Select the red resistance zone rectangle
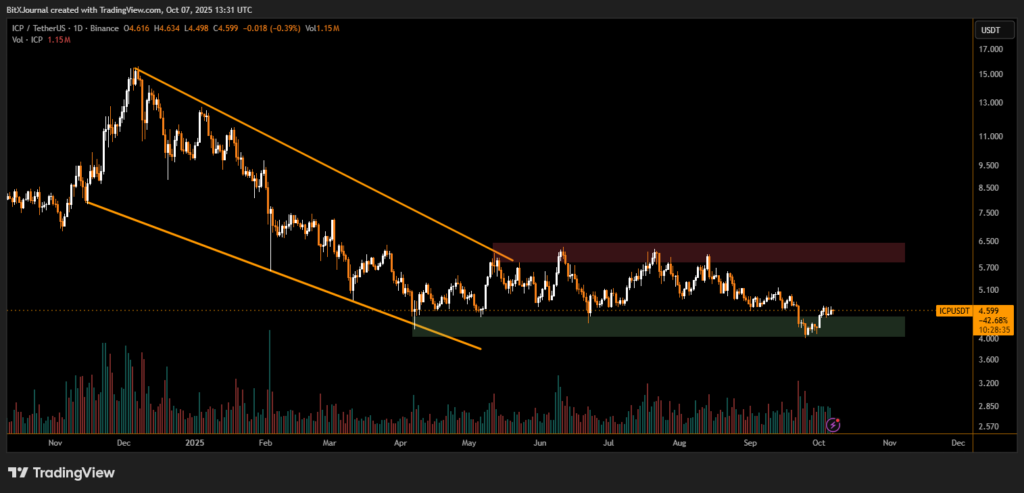 click(x=698, y=252)
